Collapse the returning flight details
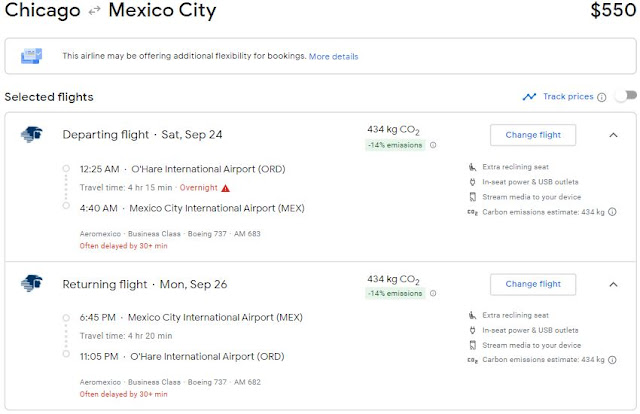 [x=613, y=284]
